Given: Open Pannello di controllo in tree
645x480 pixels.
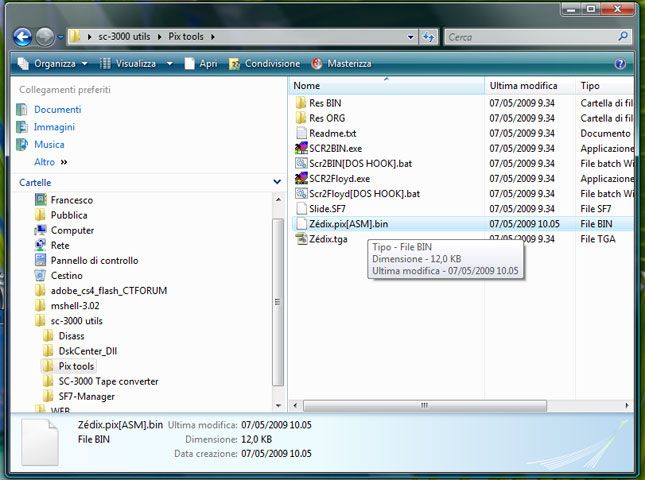Looking at the screenshot, I should point(95,261).
